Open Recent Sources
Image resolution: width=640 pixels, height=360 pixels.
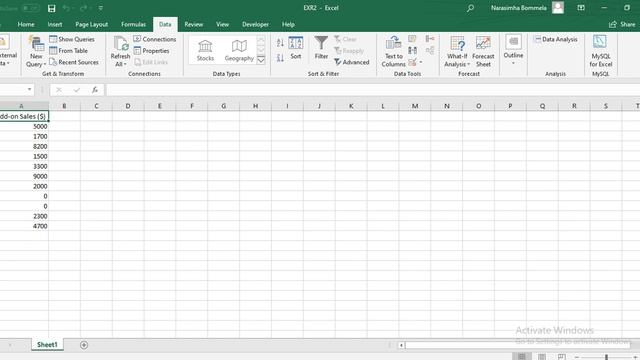[x=74, y=62]
